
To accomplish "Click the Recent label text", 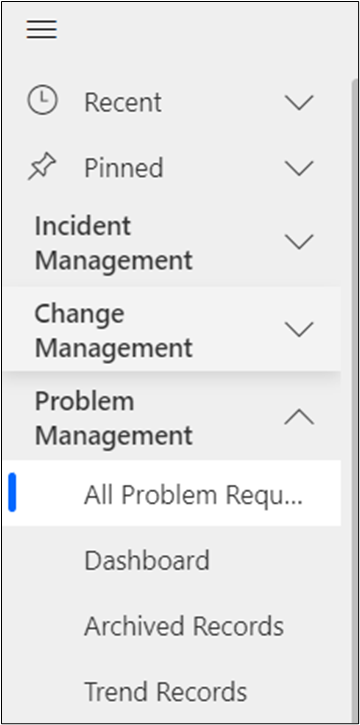I will click(123, 102).
